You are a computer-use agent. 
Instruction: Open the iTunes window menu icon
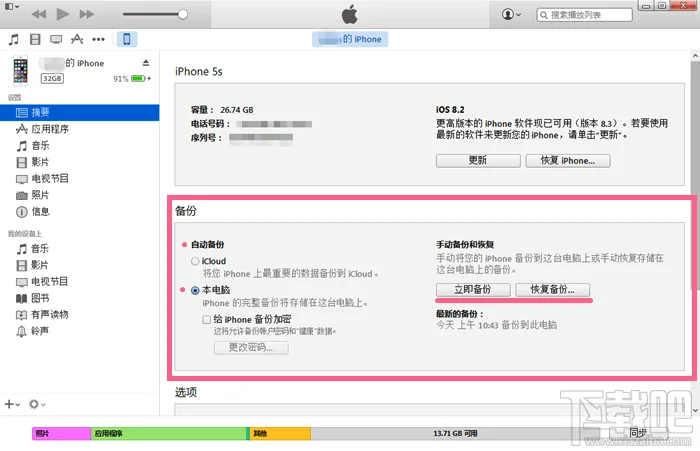pyautogui.click(x=11, y=6)
